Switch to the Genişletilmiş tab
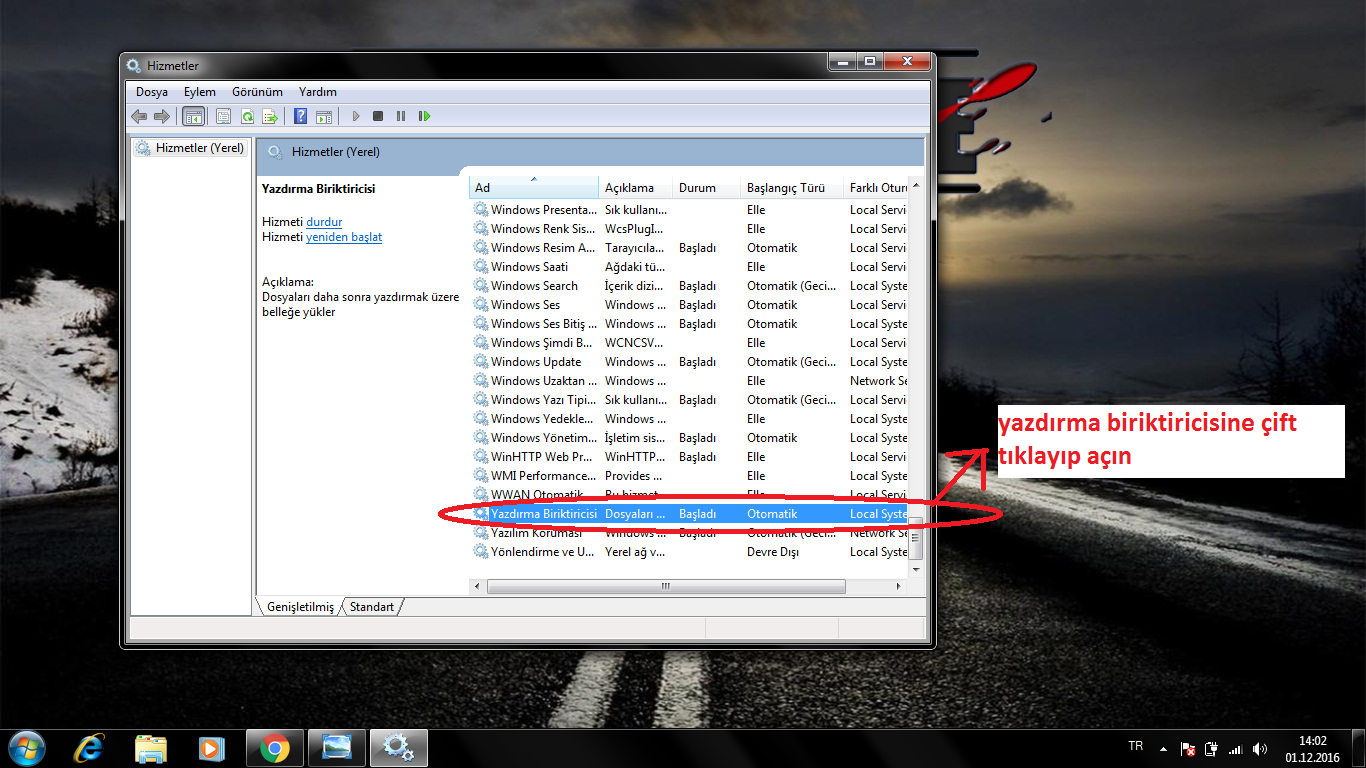1366x768 pixels. tap(300, 607)
